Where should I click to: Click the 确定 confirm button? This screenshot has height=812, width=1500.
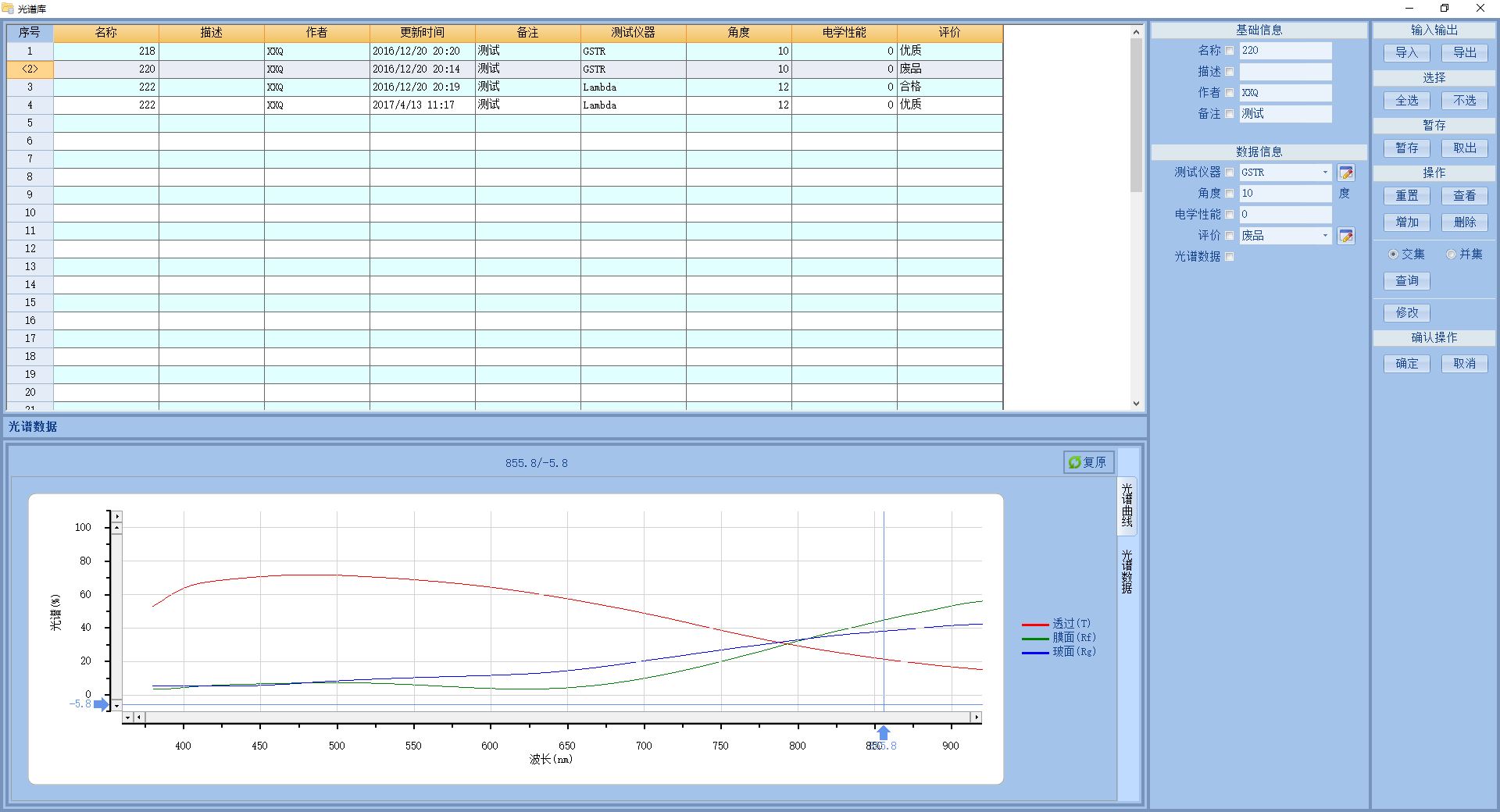[x=1407, y=364]
